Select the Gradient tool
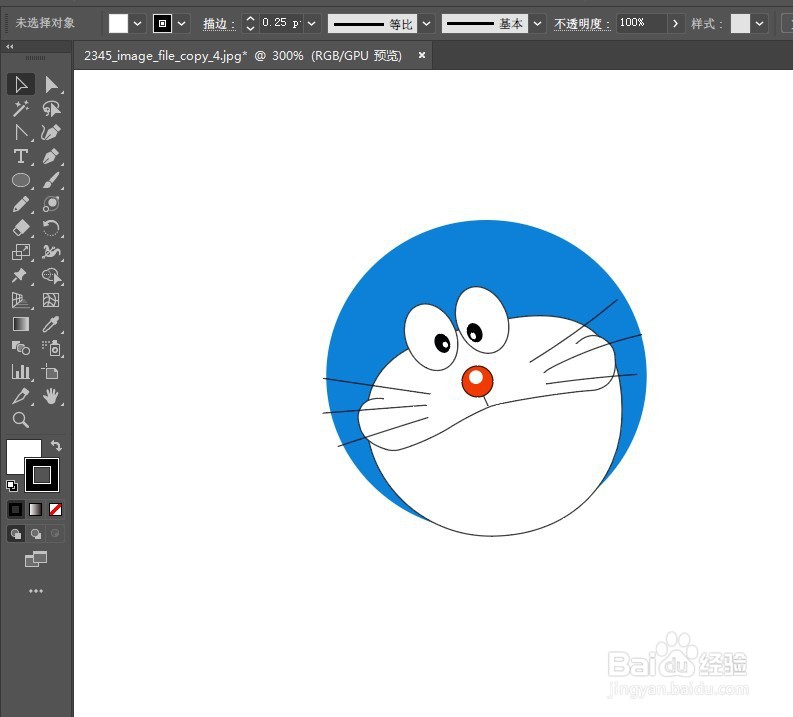The image size is (793, 717). (21, 324)
